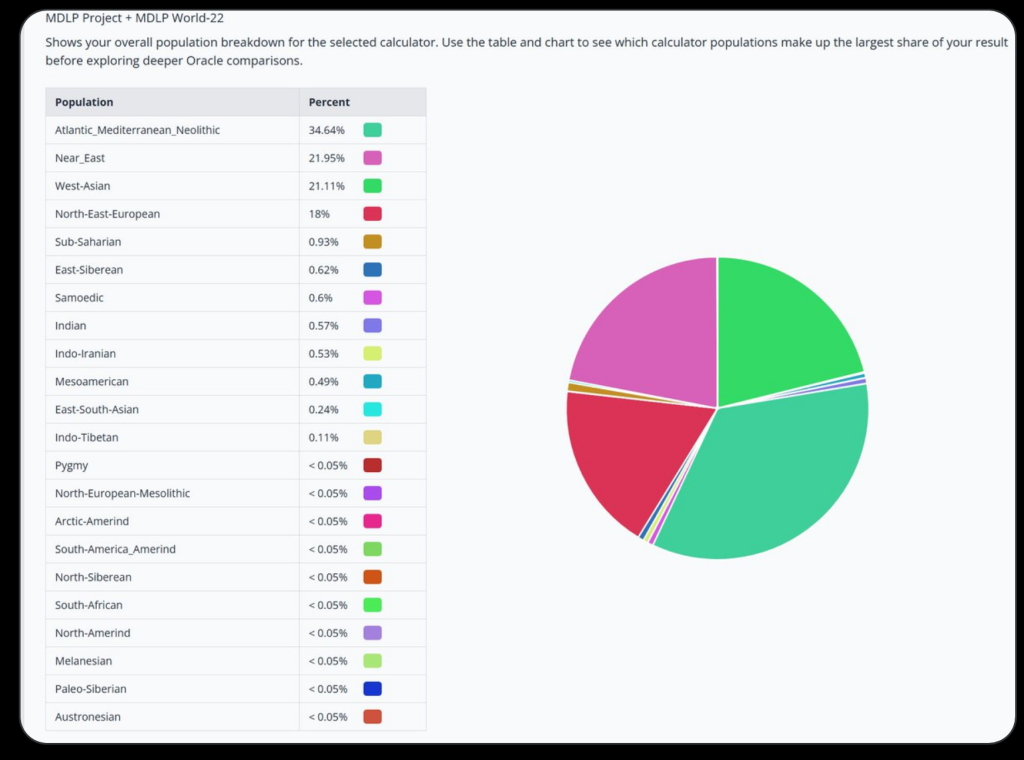Screen dimensions: 1024x760
Task: Select the Austronesian population name
Action: [x=88, y=717]
